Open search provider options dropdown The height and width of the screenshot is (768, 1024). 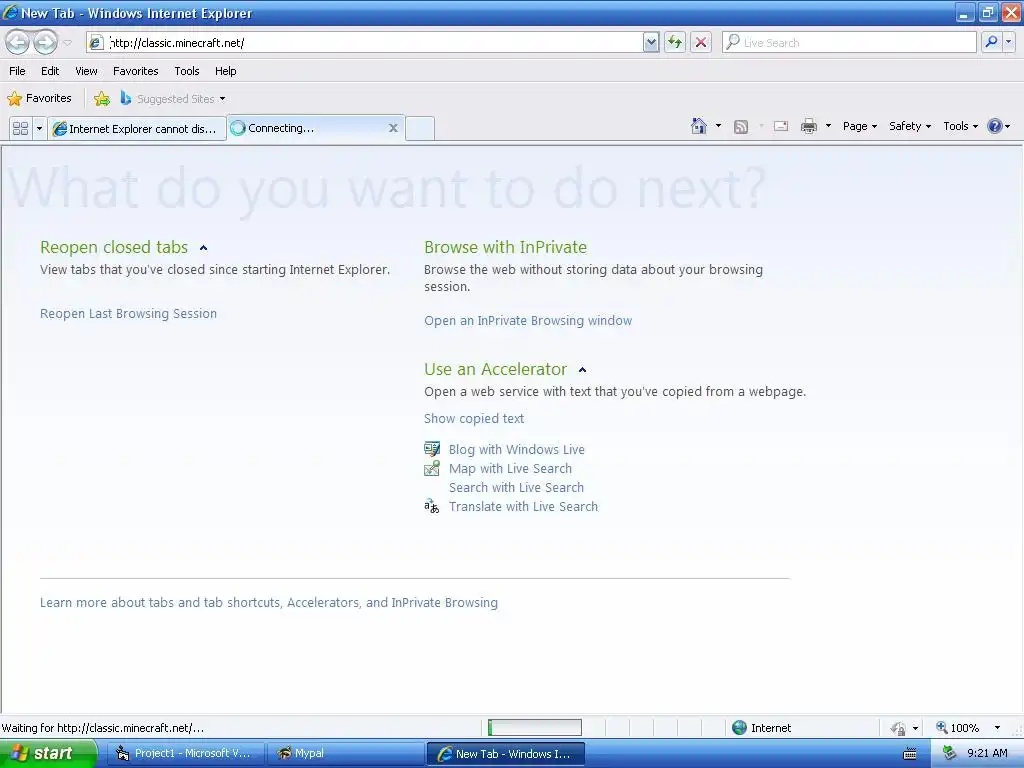click(1009, 42)
